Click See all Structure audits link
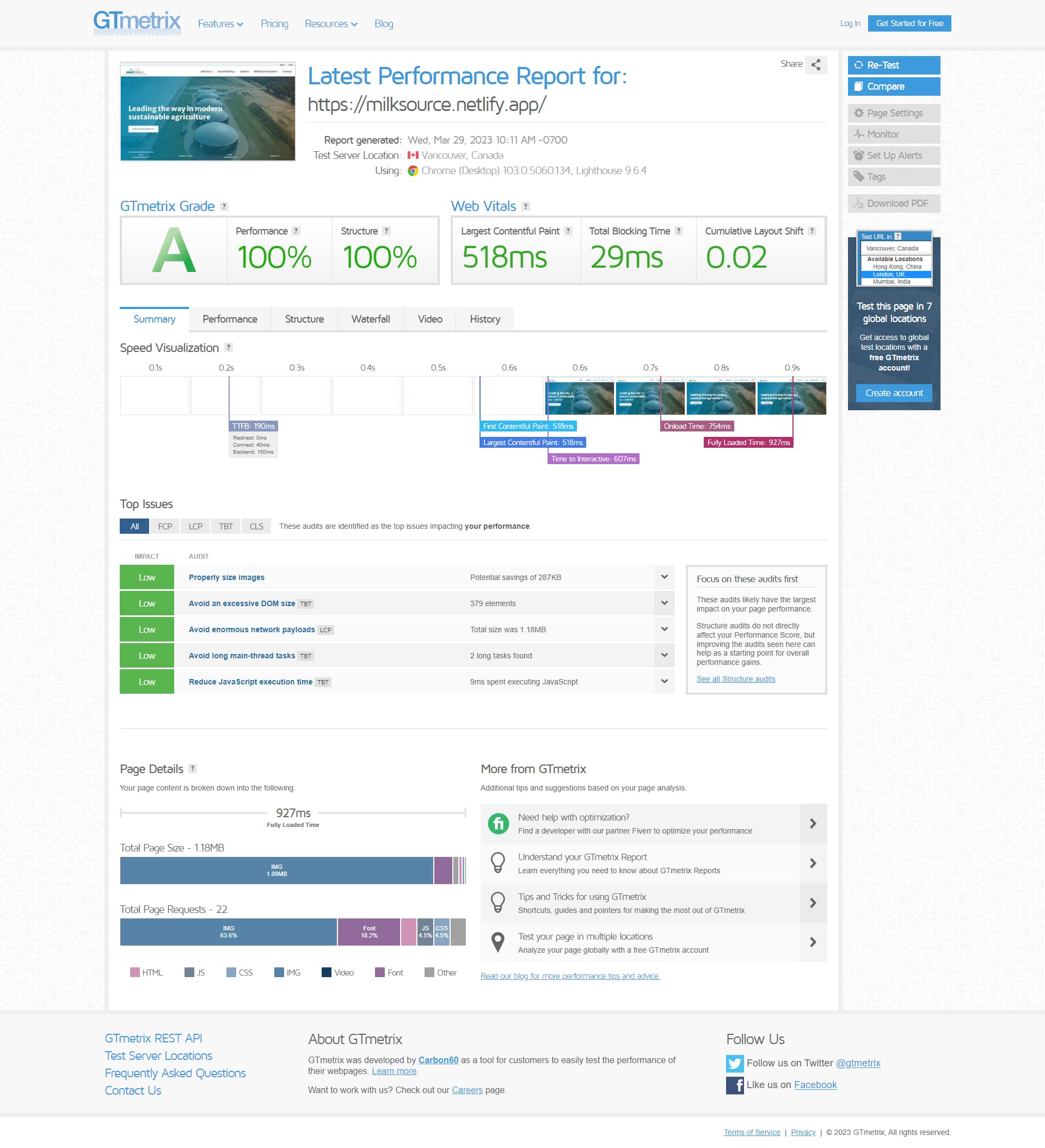The image size is (1045, 1148). point(736,679)
